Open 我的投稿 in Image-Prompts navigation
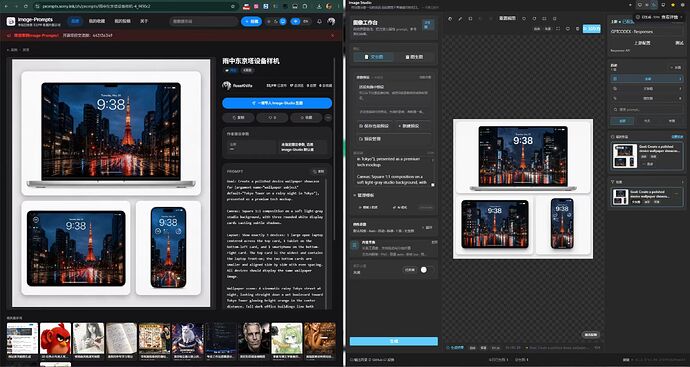The height and width of the screenshot is (367, 690). click(x=122, y=21)
